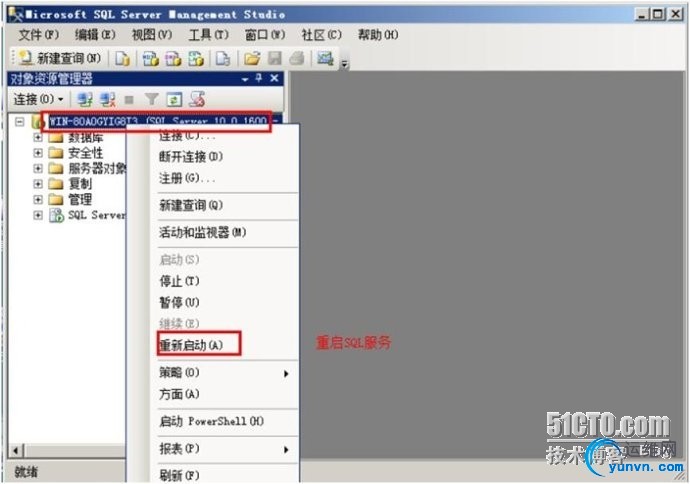Click the Object Explorer scroll-left arrow
Image resolution: width=690 pixels, height=484 pixels.
[x=16, y=451]
